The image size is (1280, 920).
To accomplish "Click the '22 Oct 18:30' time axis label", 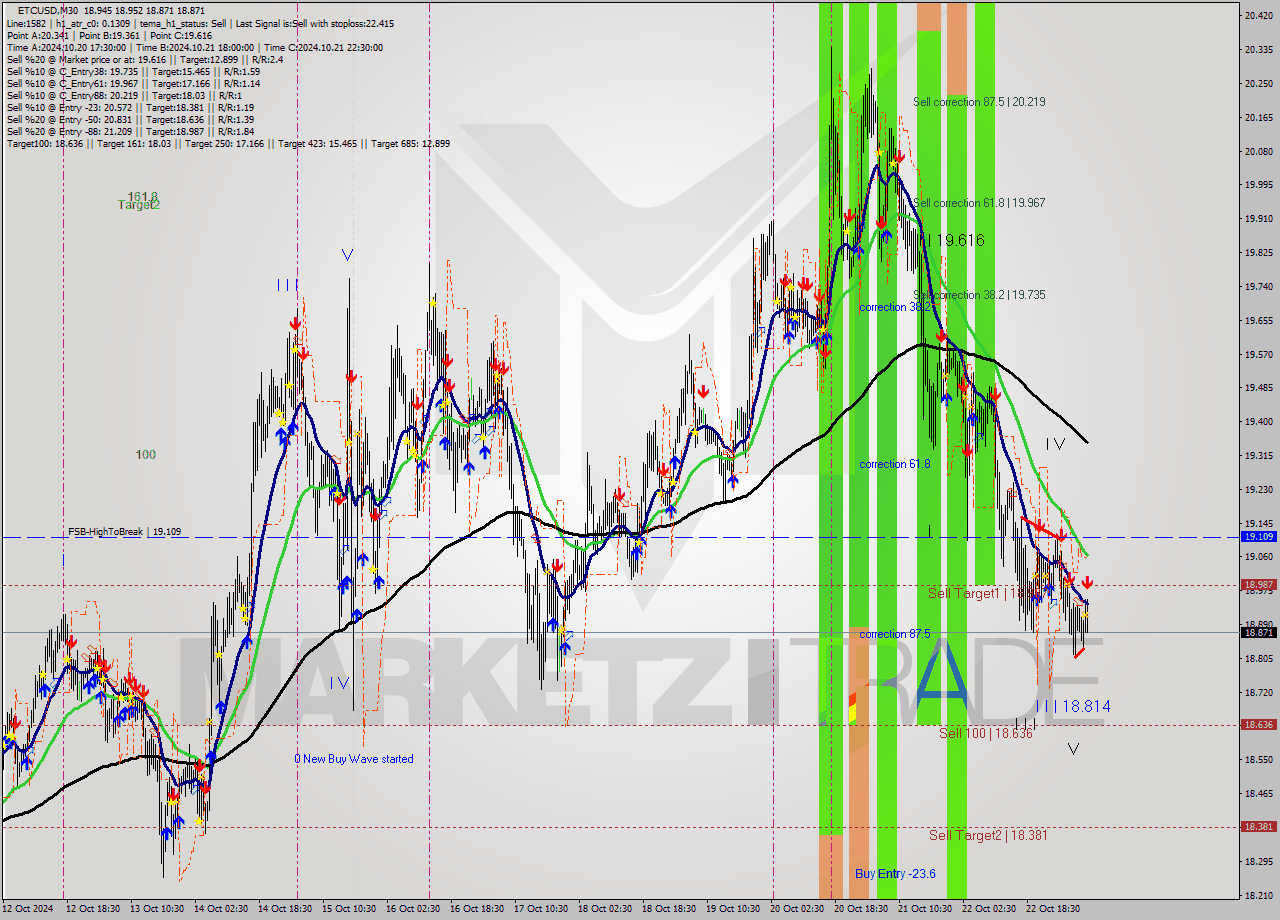I will [1055, 909].
